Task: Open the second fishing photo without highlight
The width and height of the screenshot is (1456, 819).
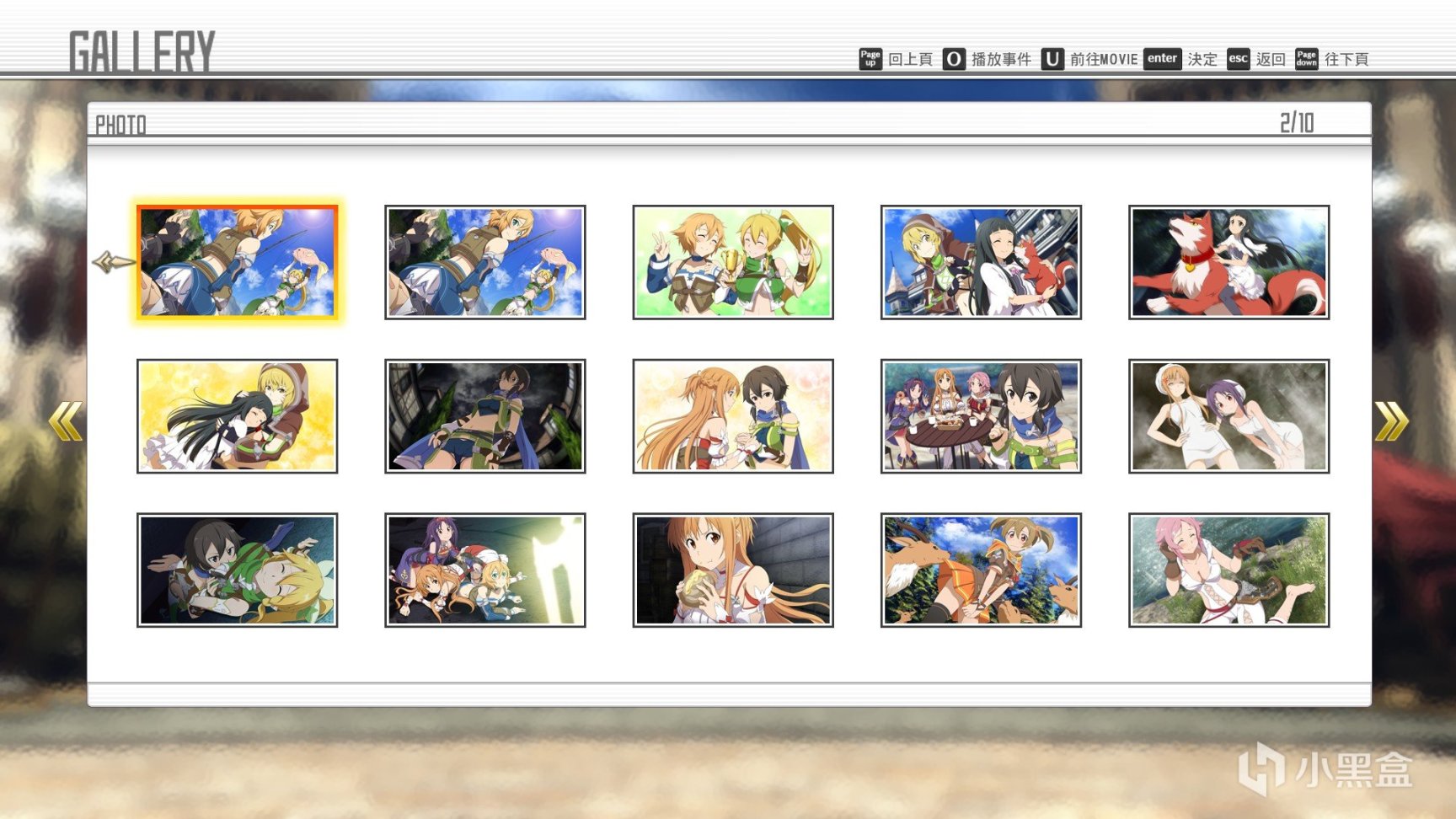Action: click(485, 262)
